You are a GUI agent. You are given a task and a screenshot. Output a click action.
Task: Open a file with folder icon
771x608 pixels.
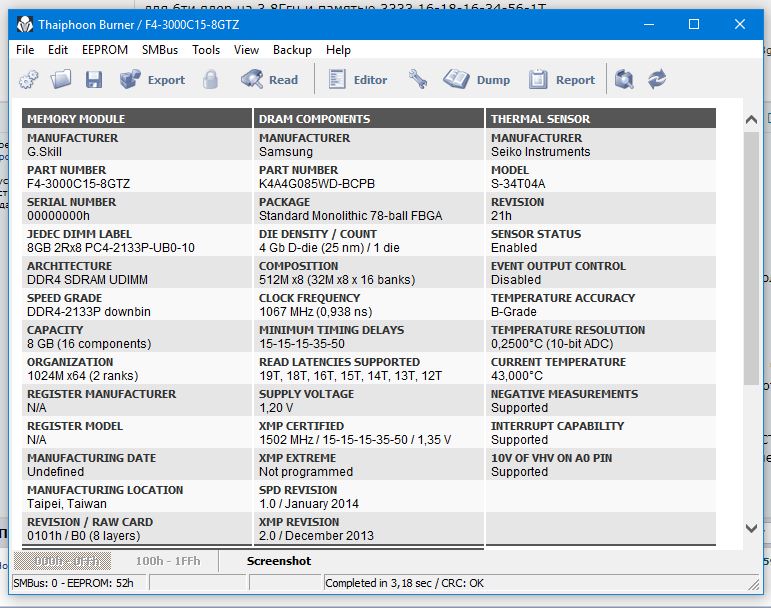(61, 79)
